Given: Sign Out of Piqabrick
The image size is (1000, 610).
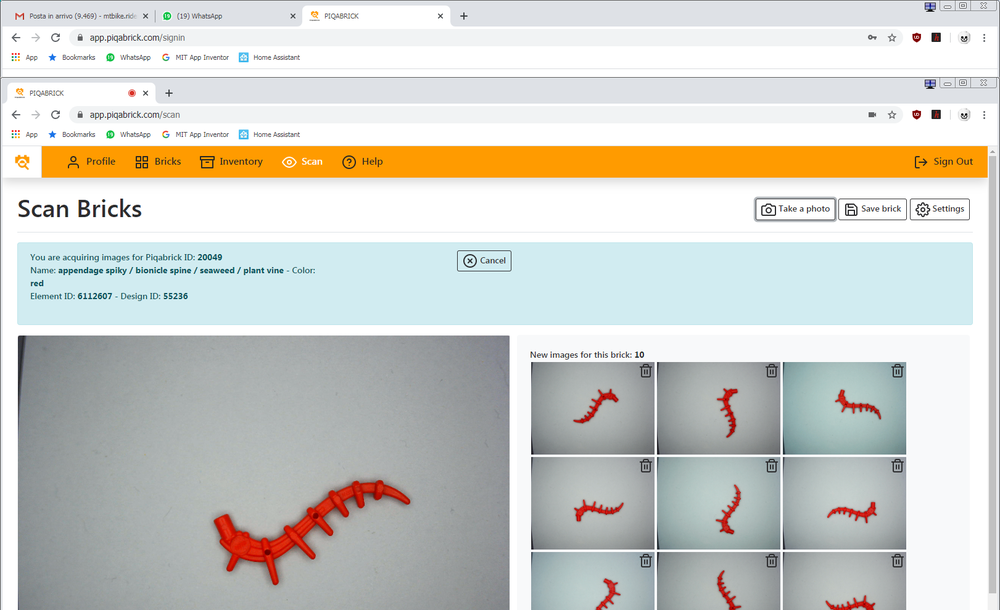Looking at the screenshot, I should (943, 162).
